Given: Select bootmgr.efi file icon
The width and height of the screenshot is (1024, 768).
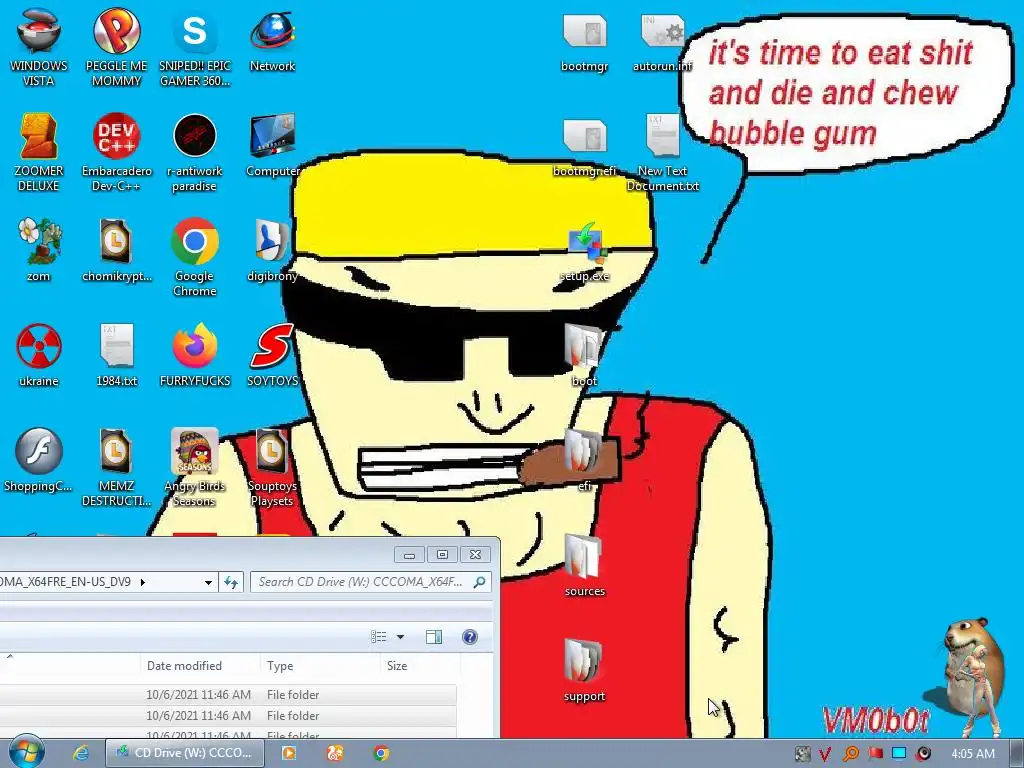Looking at the screenshot, I should (584, 146).
